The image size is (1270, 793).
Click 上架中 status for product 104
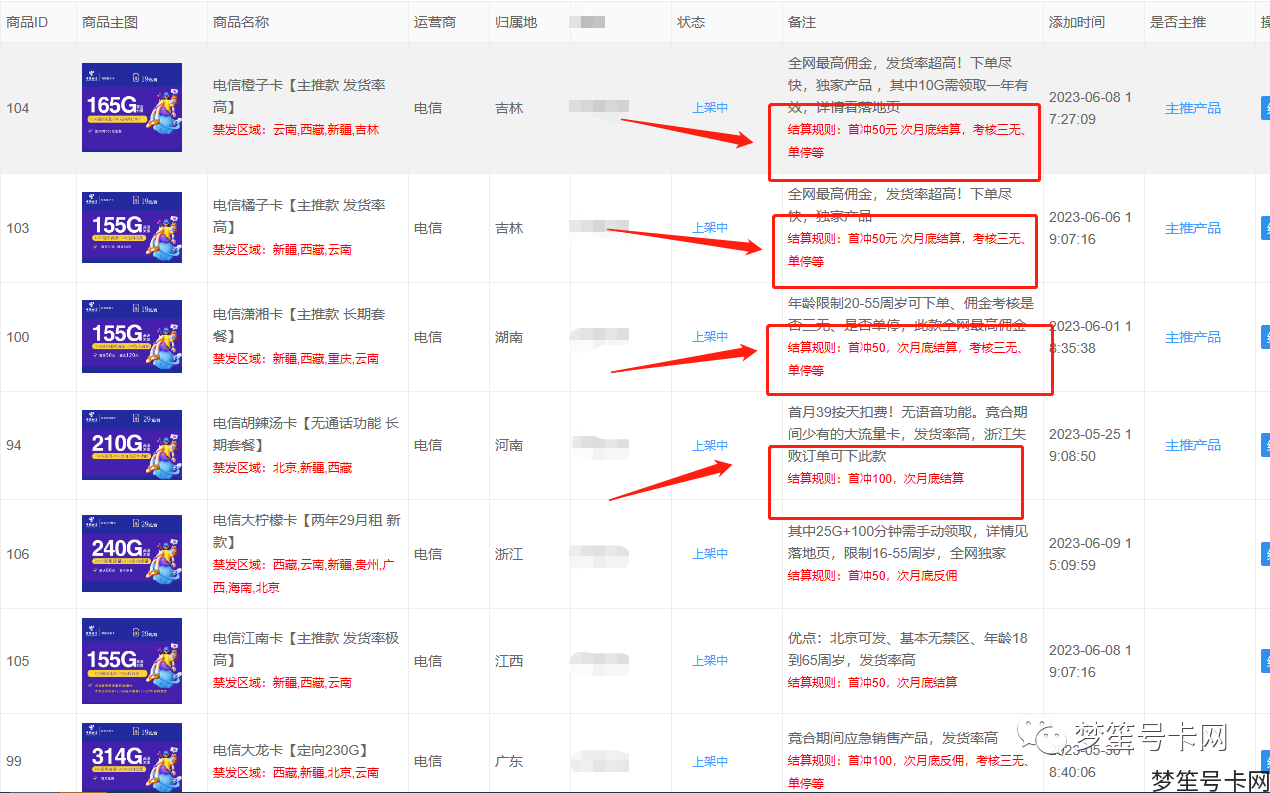(x=710, y=108)
